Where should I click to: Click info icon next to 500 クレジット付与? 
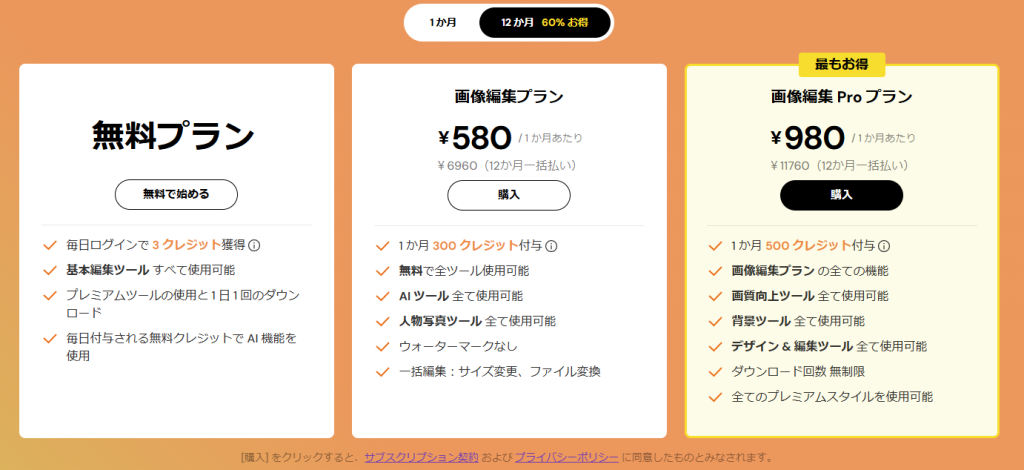click(x=883, y=246)
